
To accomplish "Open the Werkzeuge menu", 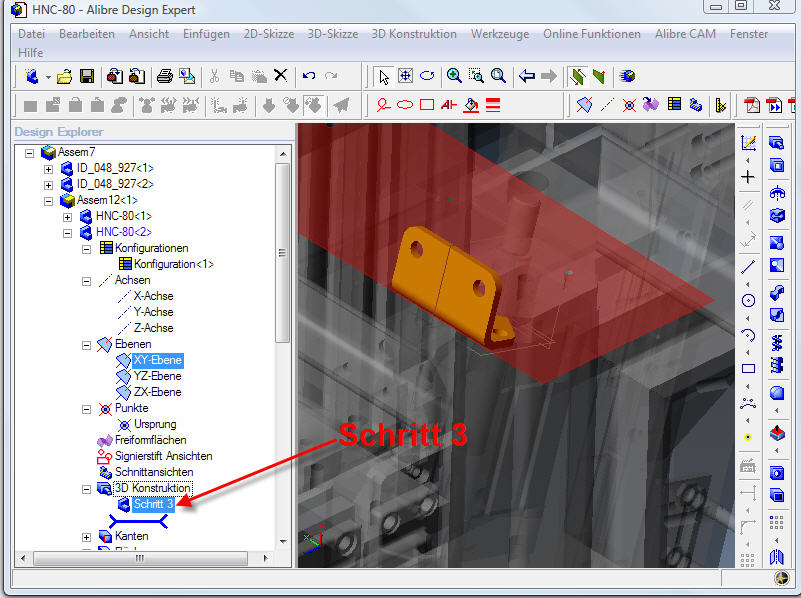I will [x=500, y=34].
